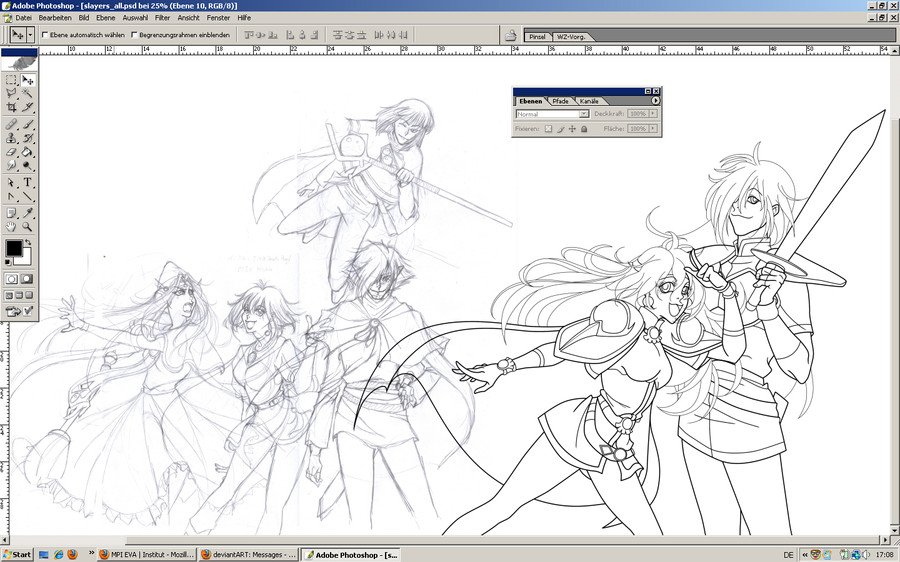
Task: Open the Filter menu
Action: [x=162, y=18]
